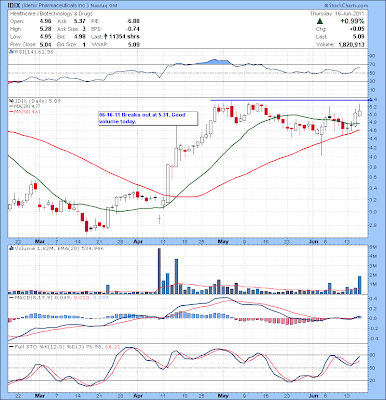Click the IDIX (Daily) candlestick legend icon

click(x=11, y=101)
